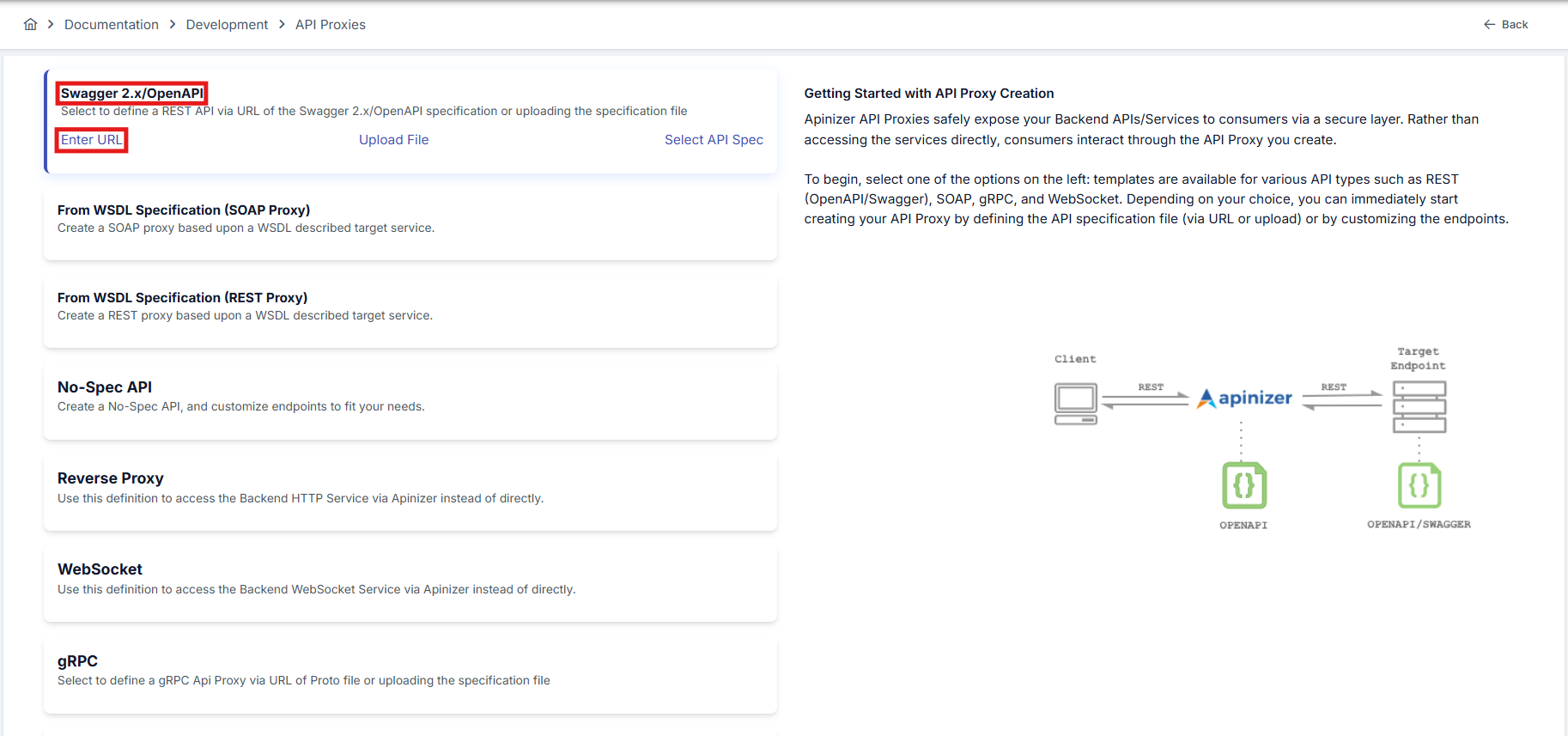Click the Backend HTTP Service description text
The height and width of the screenshot is (736, 1568).
tap(301, 498)
